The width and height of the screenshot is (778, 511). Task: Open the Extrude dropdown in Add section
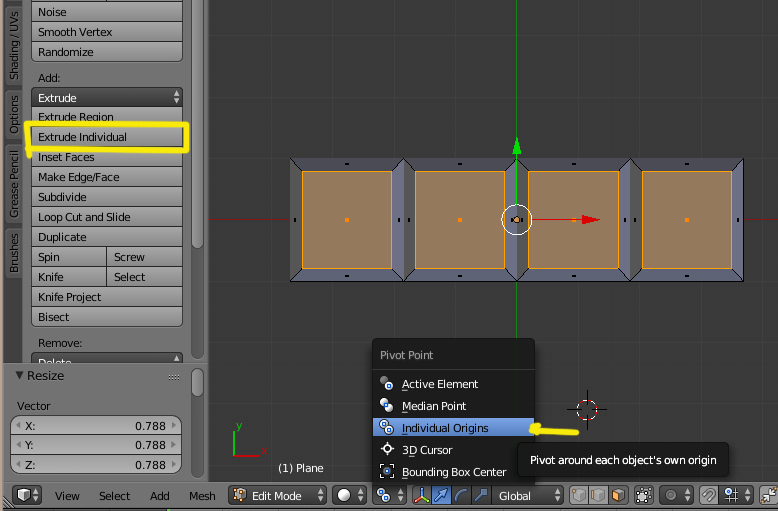point(108,98)
